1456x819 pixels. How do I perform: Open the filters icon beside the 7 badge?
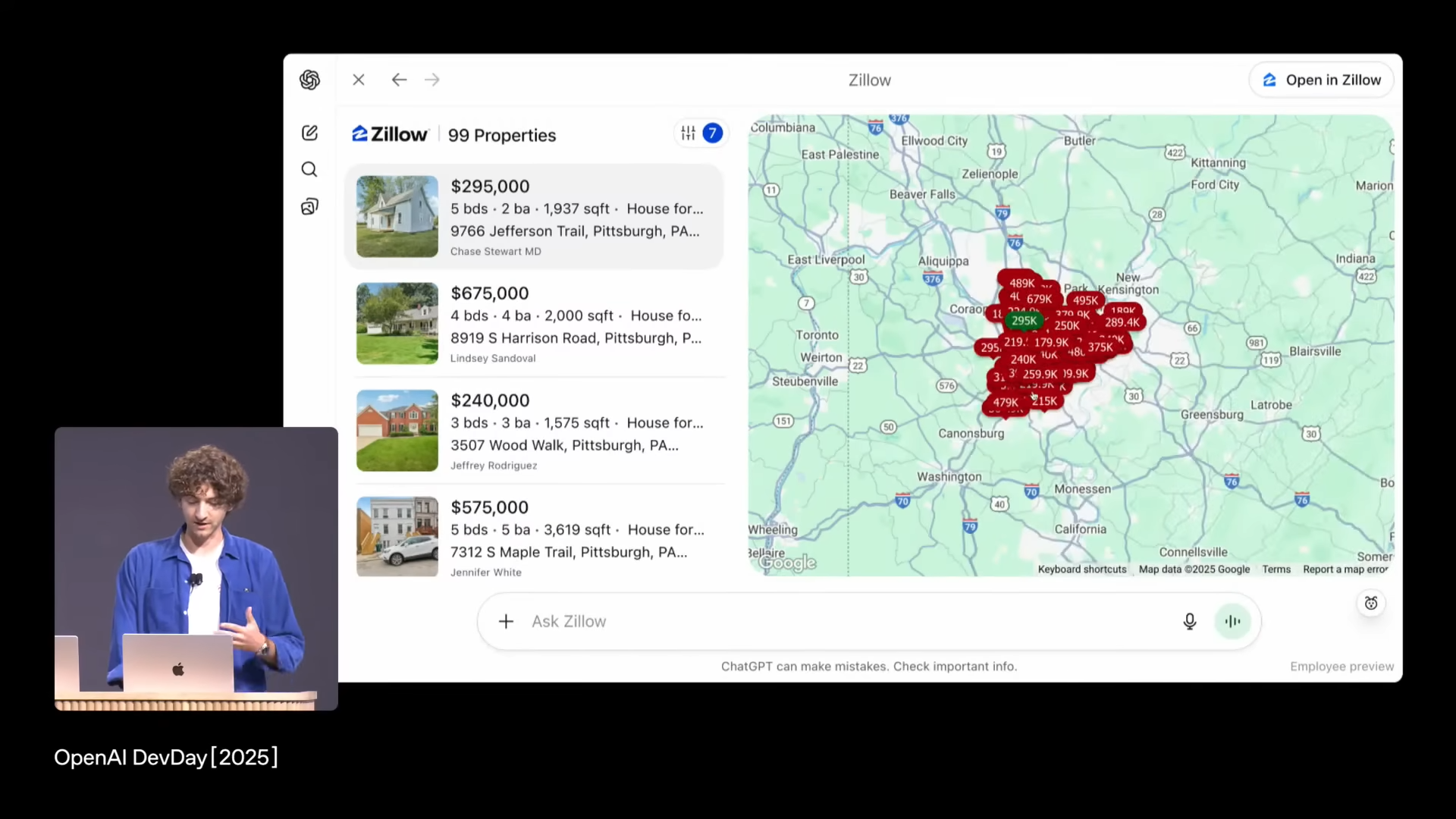point(688,133)
